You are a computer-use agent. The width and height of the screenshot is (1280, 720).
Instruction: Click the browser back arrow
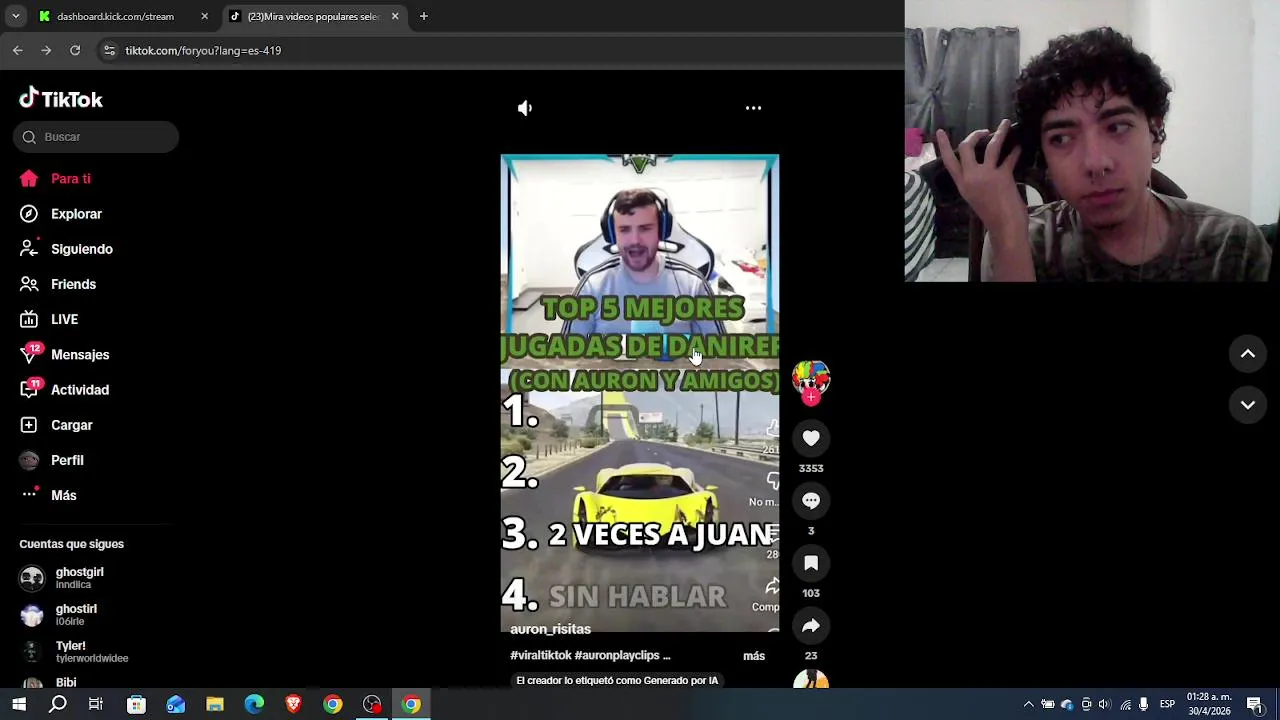tap(17, 50)
